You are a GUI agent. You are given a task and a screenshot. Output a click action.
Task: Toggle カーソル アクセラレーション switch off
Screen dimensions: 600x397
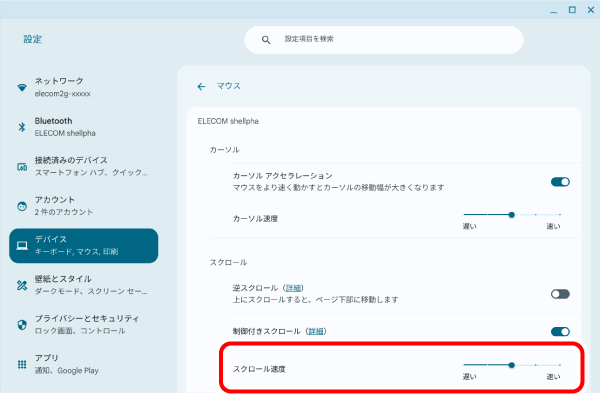coord(560,182)
